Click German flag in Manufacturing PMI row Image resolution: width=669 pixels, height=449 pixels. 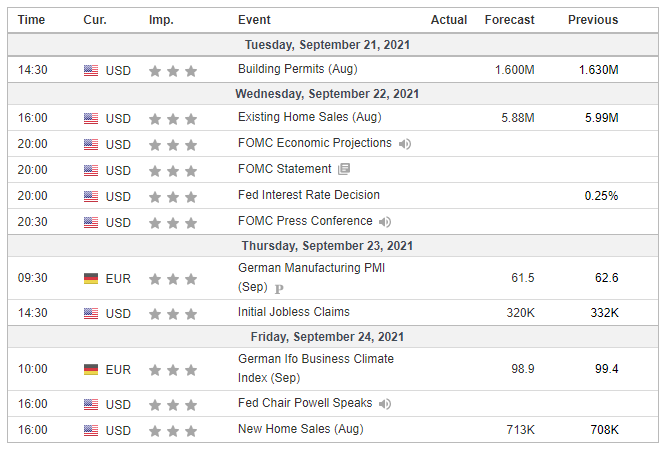[91, 279]
